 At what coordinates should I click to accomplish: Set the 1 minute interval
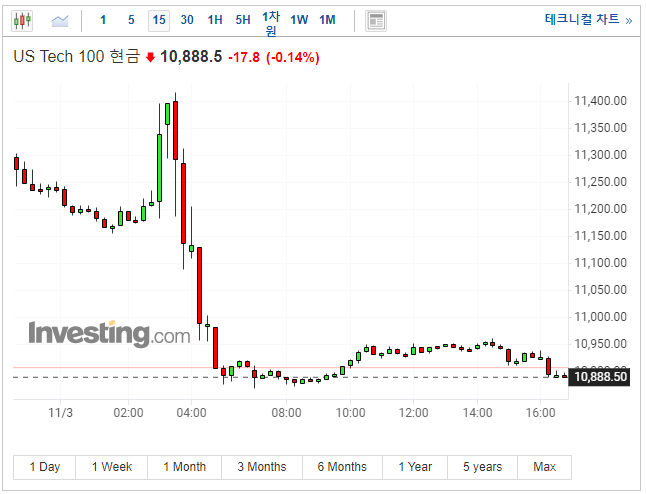[103, 20]
